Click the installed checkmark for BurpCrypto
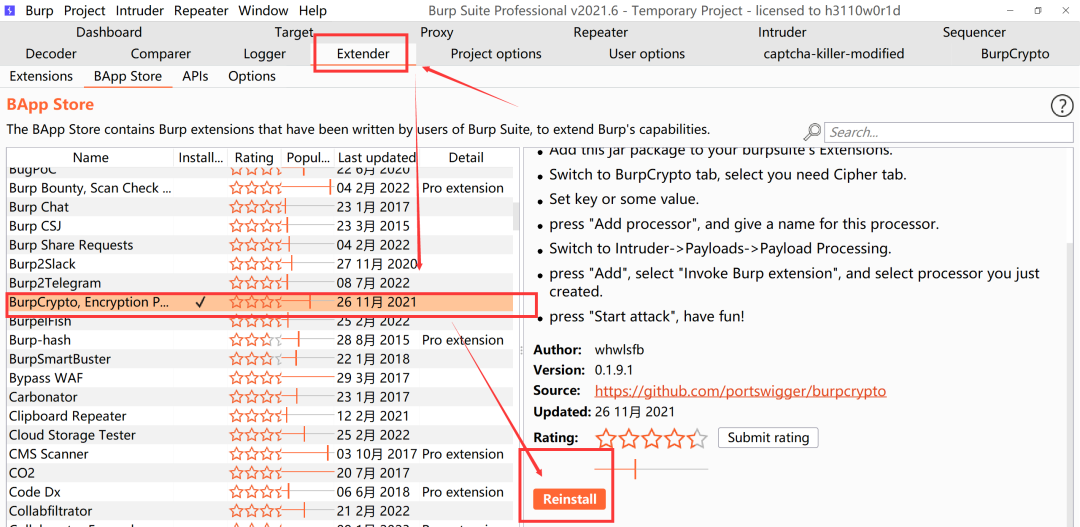1080x527 pixels. click(200, 302)
